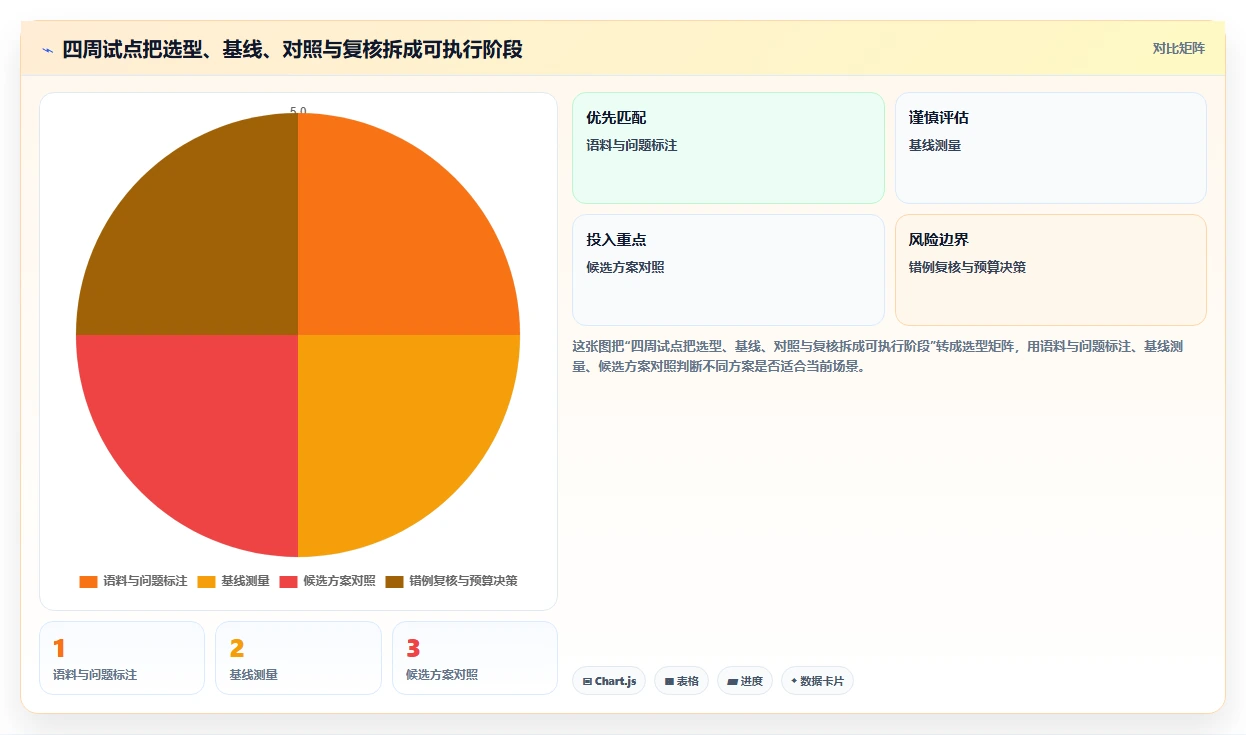Select the Chart.js tag chip
This screenshot has height=735, width=1246.
click(x=609, y=681)
